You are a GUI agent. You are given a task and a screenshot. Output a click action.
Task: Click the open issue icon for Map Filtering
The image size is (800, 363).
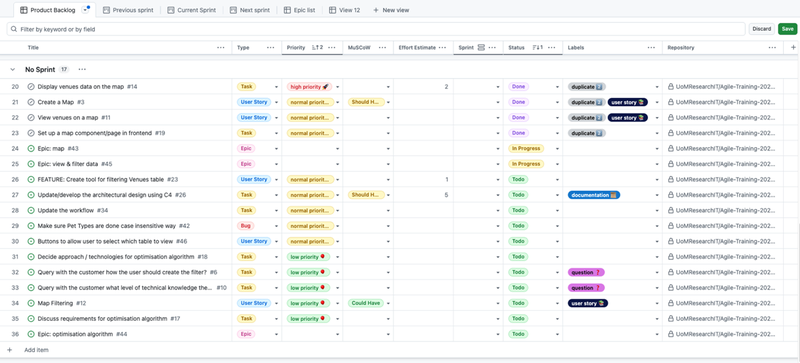(x=31, y=303)
